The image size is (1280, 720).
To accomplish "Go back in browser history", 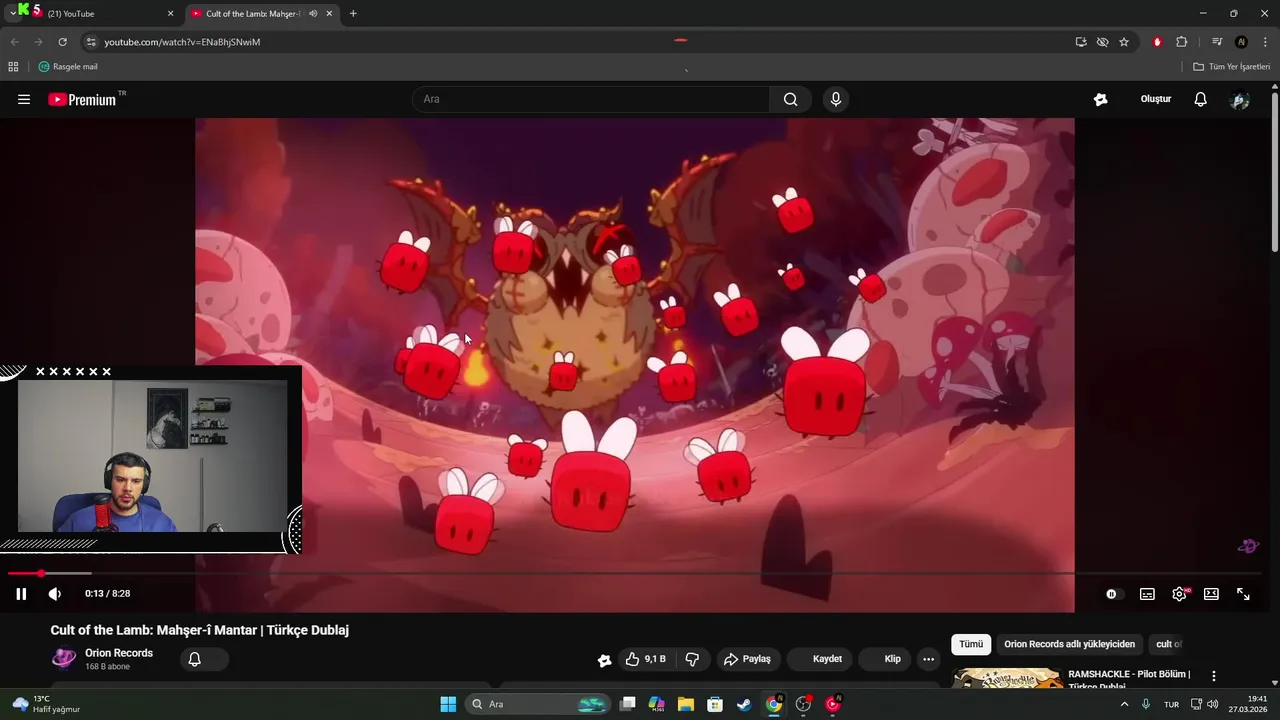I will click(x=14, y=42).
